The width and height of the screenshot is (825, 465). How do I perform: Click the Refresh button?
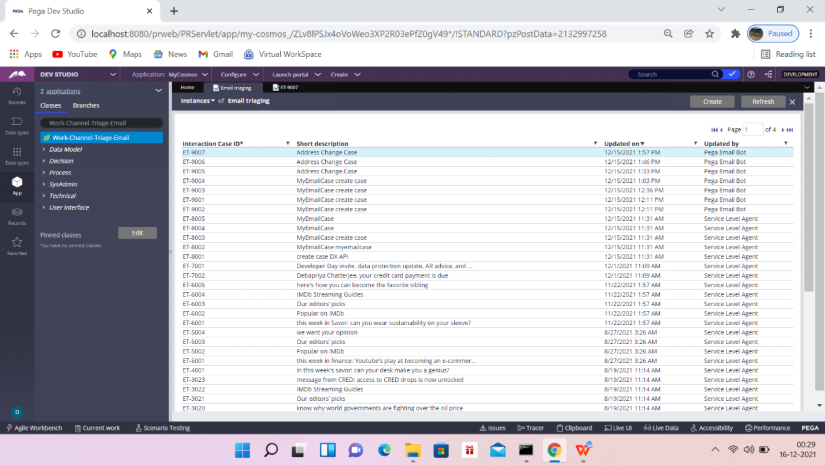coord(763,102)
